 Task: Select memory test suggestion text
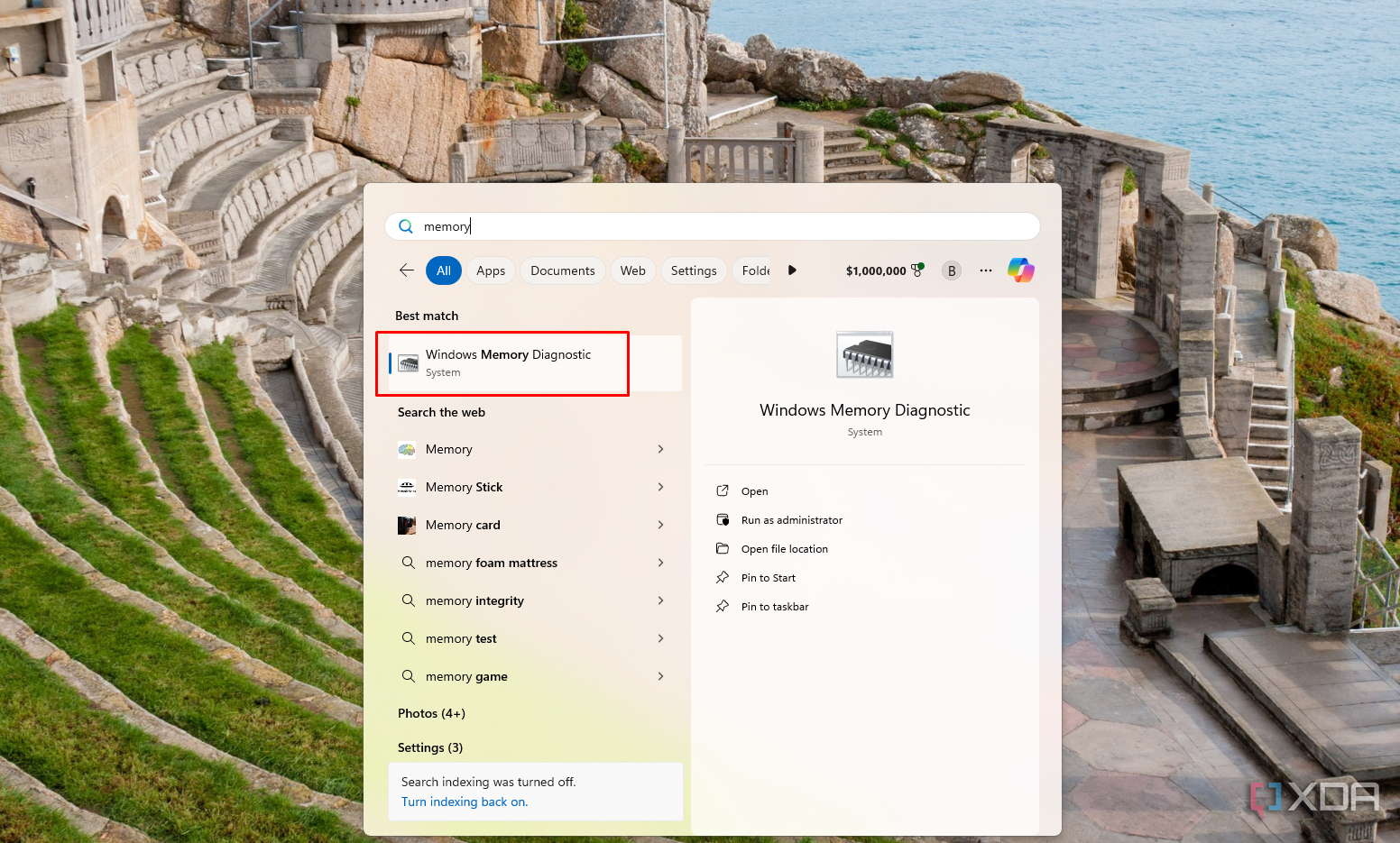(x=461, y=638)
